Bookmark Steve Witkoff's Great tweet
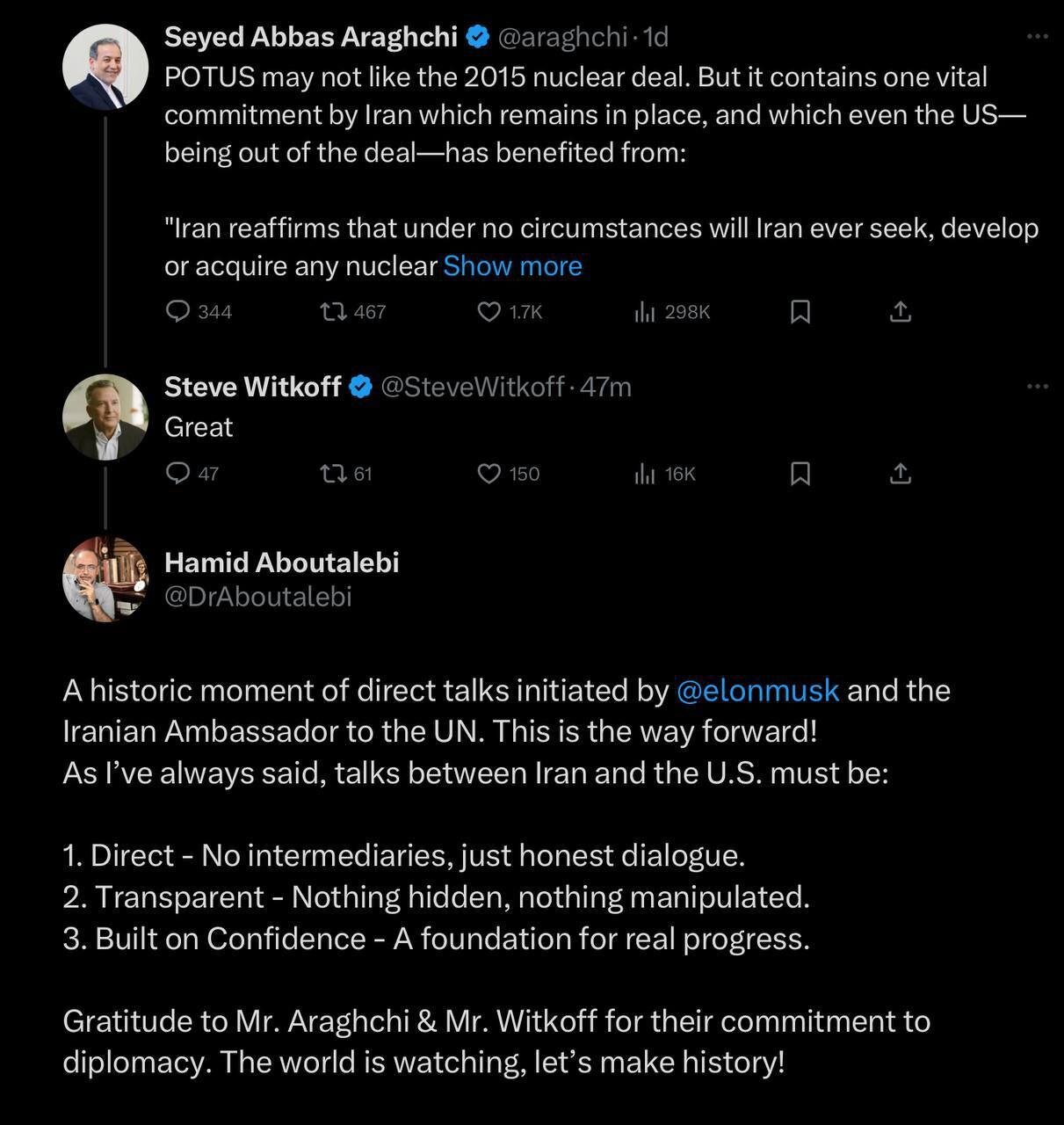Screen dimensions: 1064x1125 (800, 474)
